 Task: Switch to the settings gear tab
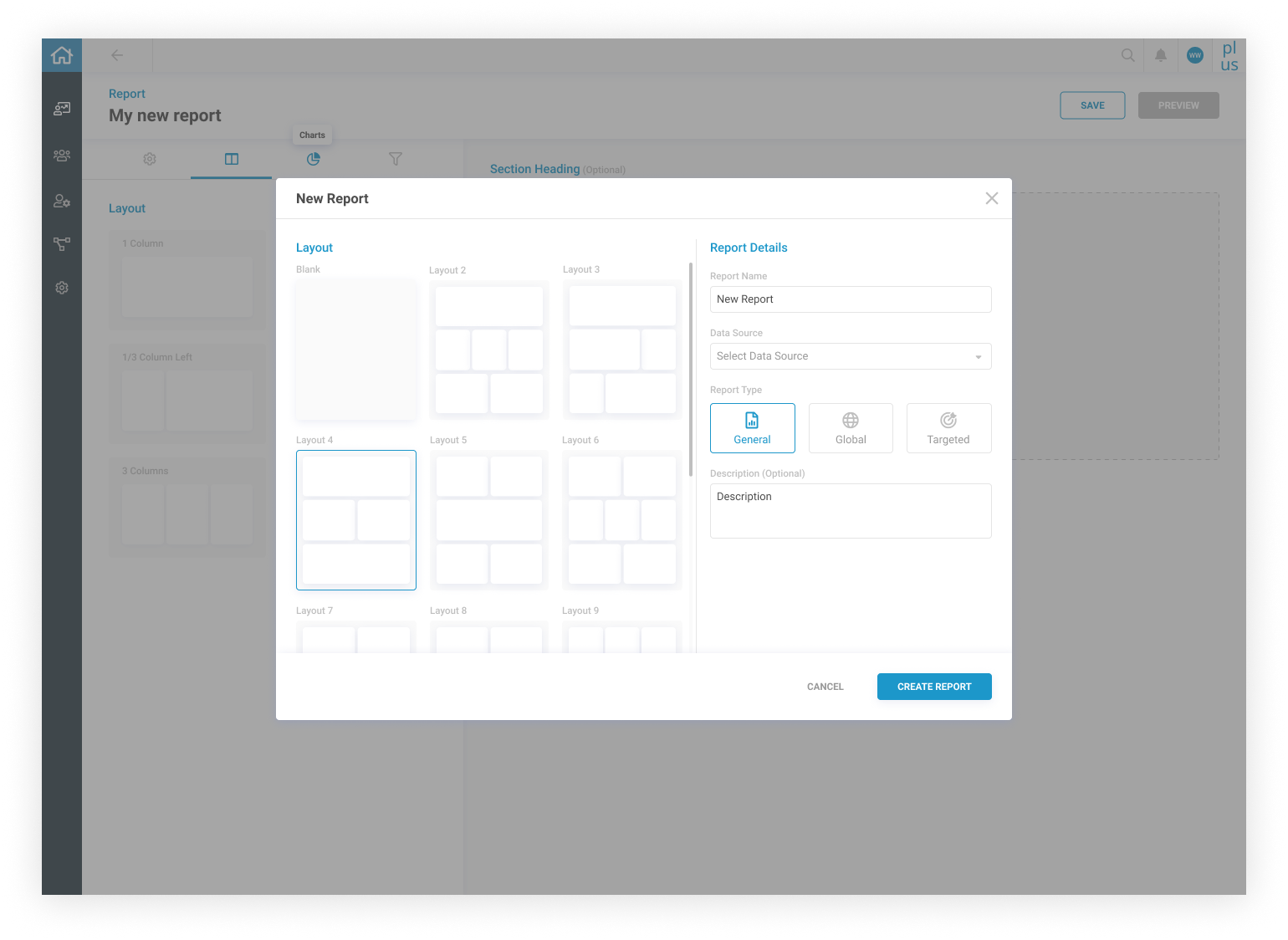click(150, 159)
